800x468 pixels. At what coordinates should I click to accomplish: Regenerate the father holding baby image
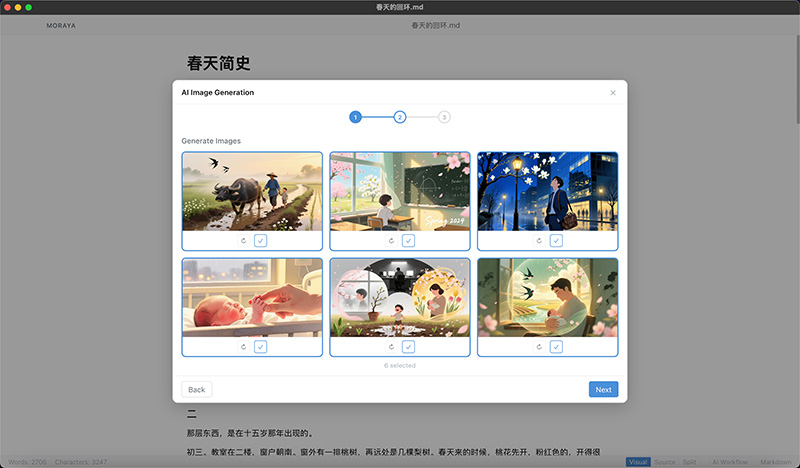[540, 347]
